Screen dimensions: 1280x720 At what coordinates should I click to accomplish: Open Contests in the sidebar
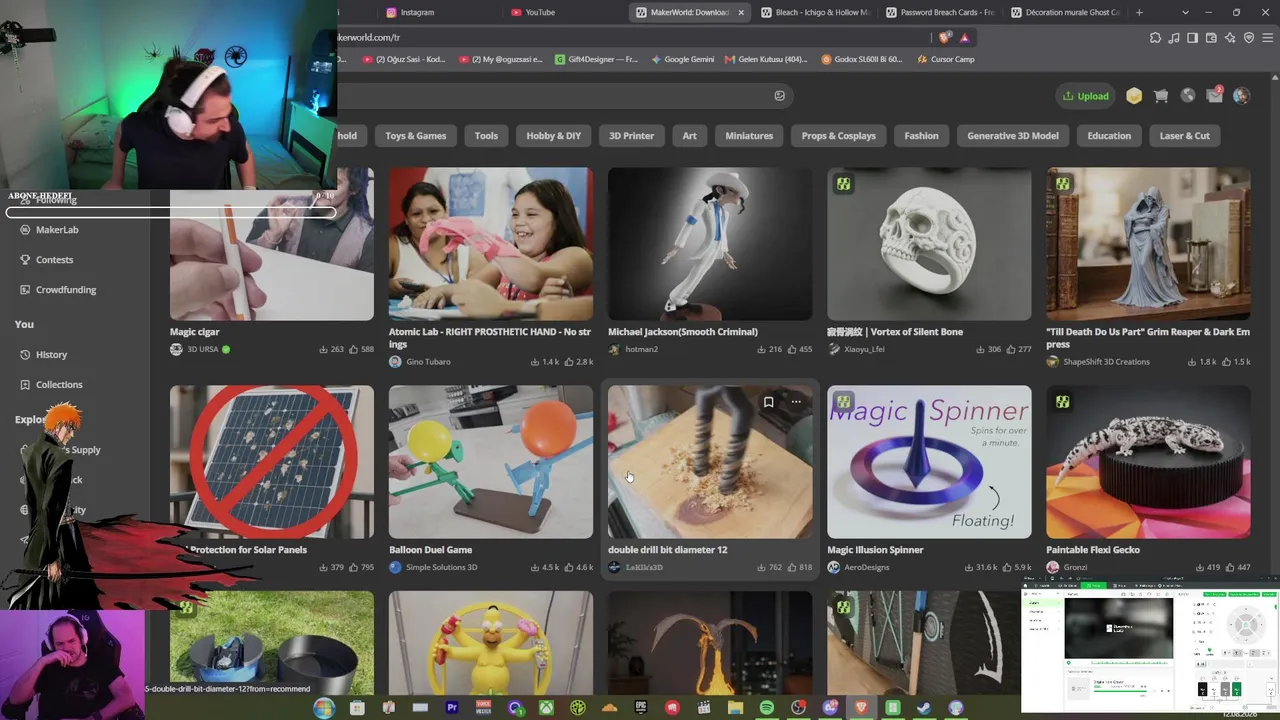coord(54,260)
